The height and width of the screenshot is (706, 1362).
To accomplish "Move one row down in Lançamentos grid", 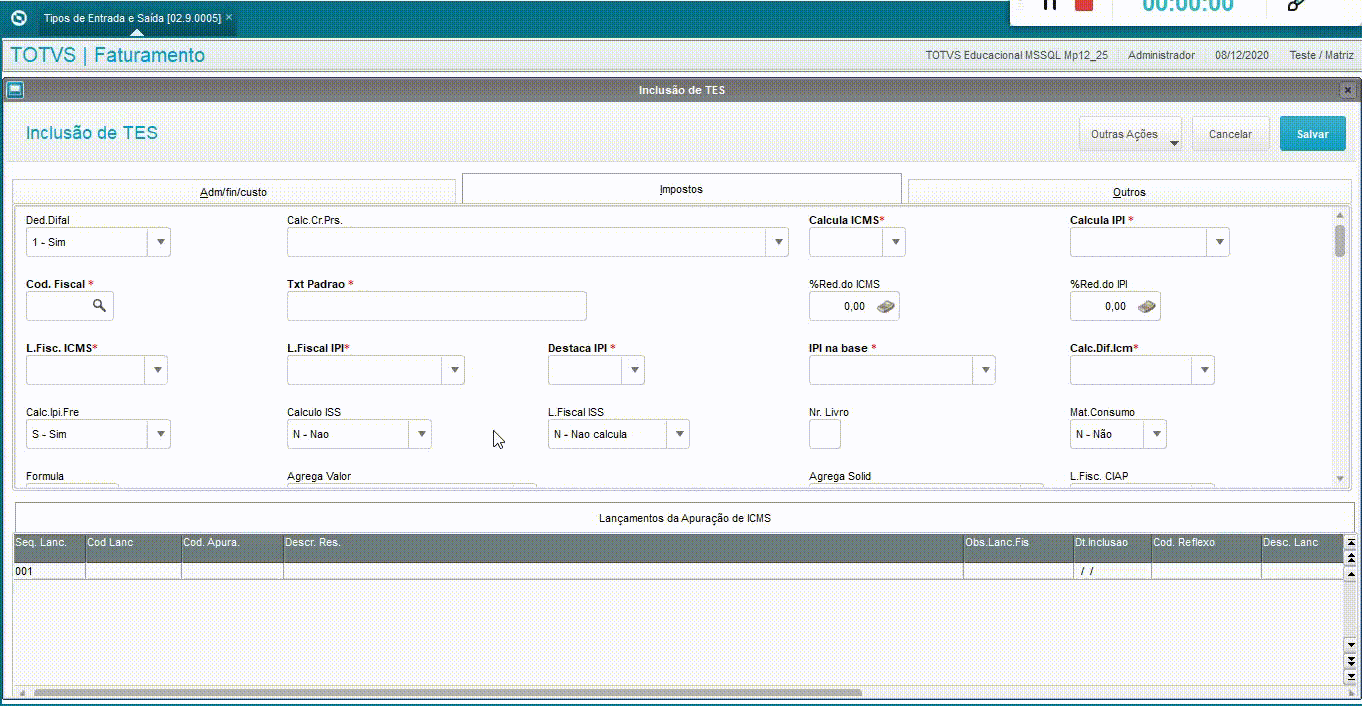I will (1351, 646).
